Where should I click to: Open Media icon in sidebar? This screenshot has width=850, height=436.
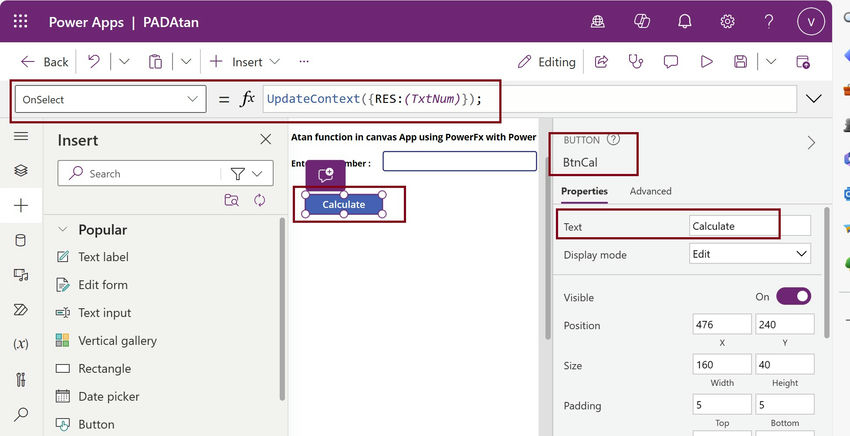21,275
